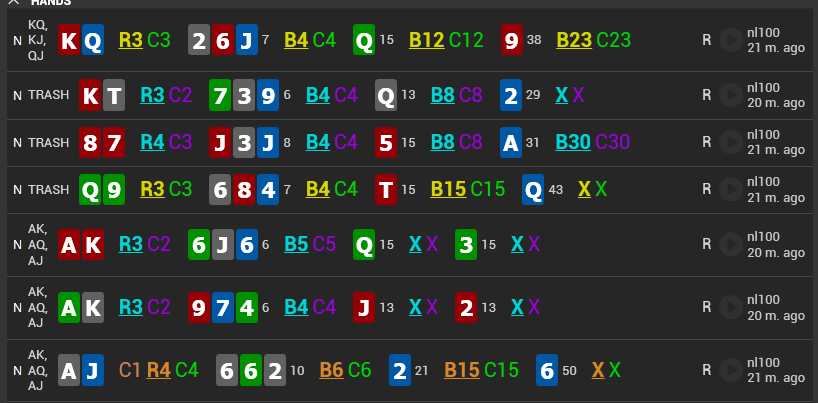Click the pot size 43 in Q 9 row

click(556, 189)
